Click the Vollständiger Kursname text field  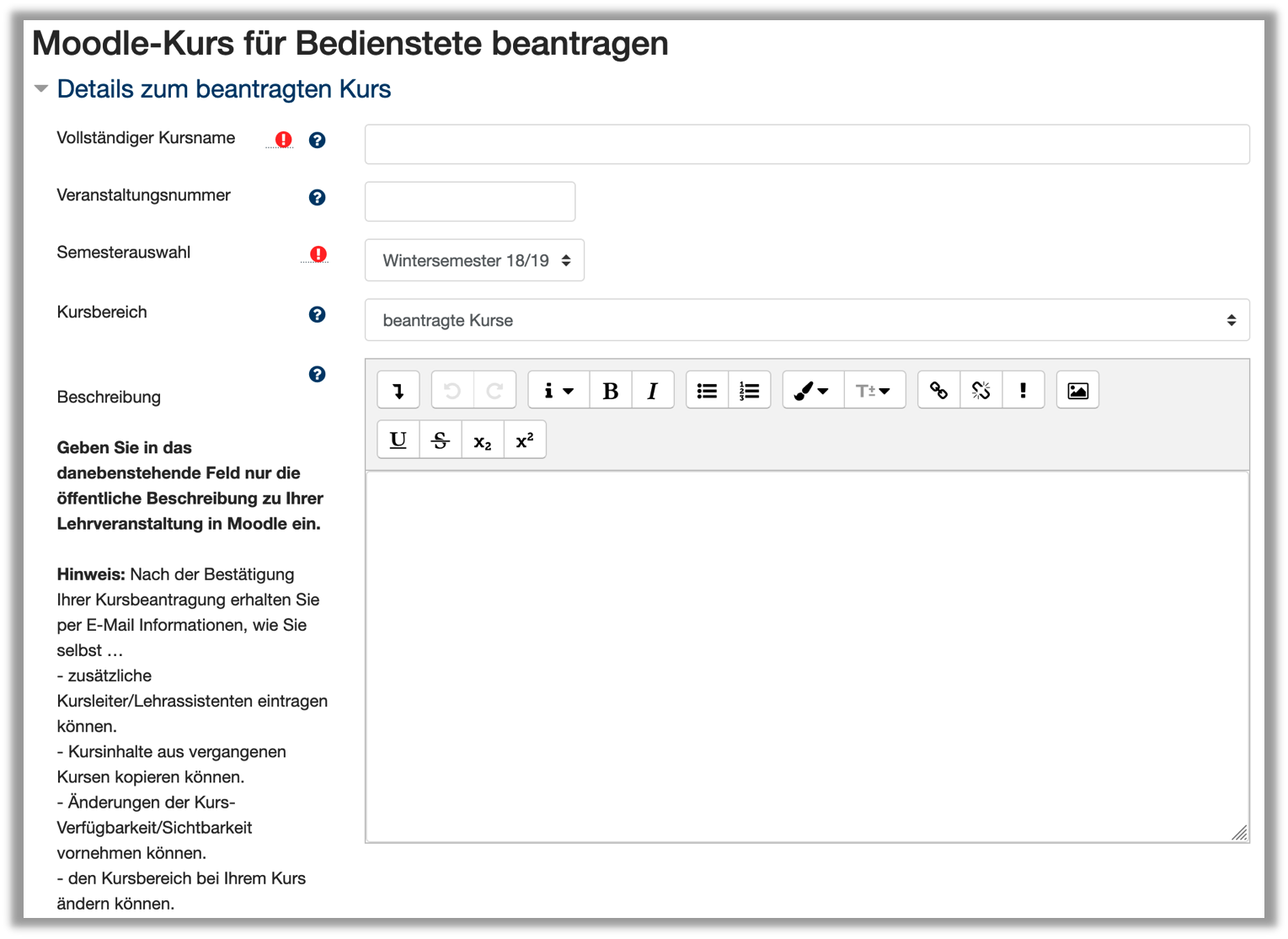(806, 145)
